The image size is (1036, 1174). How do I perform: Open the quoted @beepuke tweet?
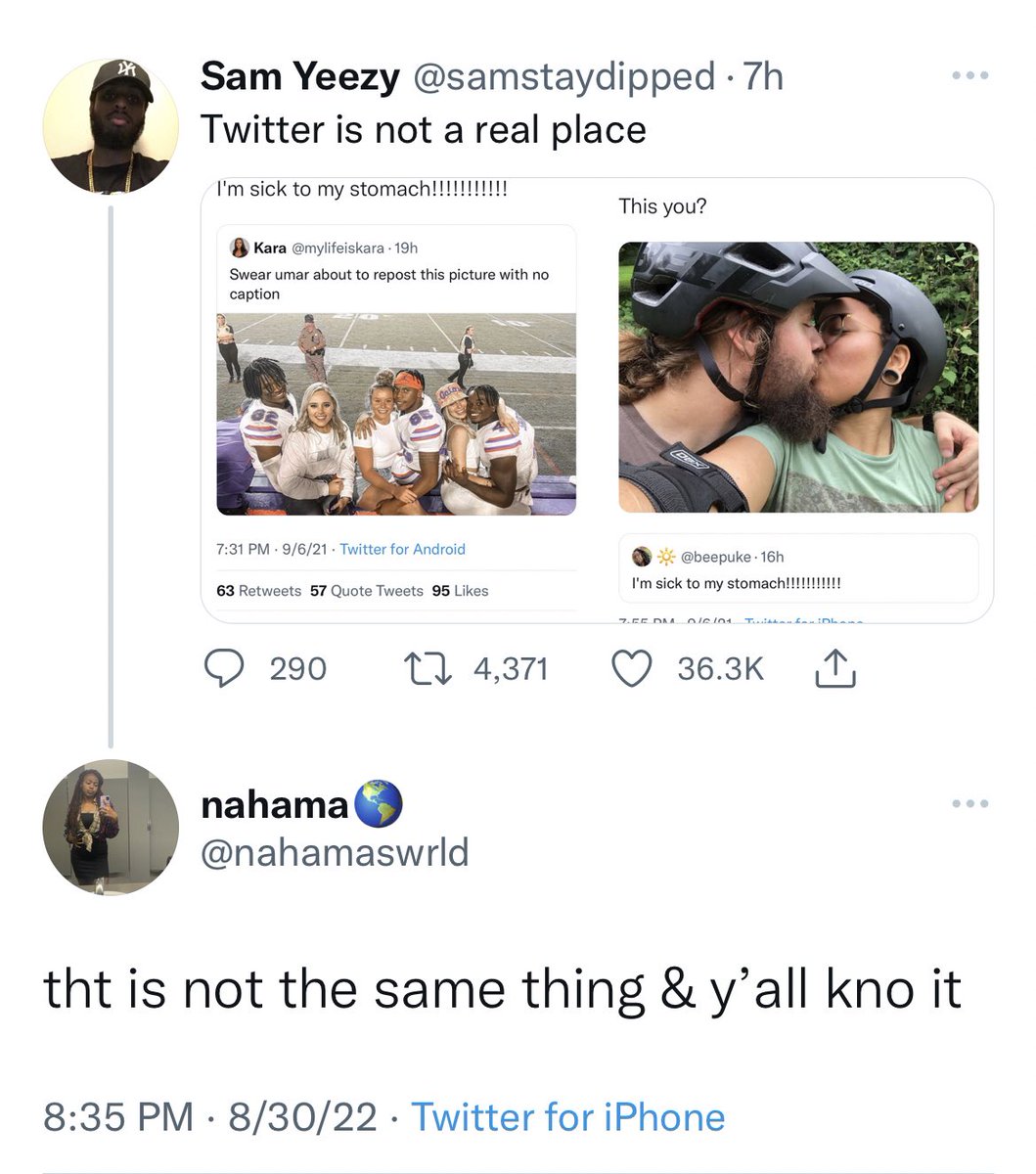798,568
